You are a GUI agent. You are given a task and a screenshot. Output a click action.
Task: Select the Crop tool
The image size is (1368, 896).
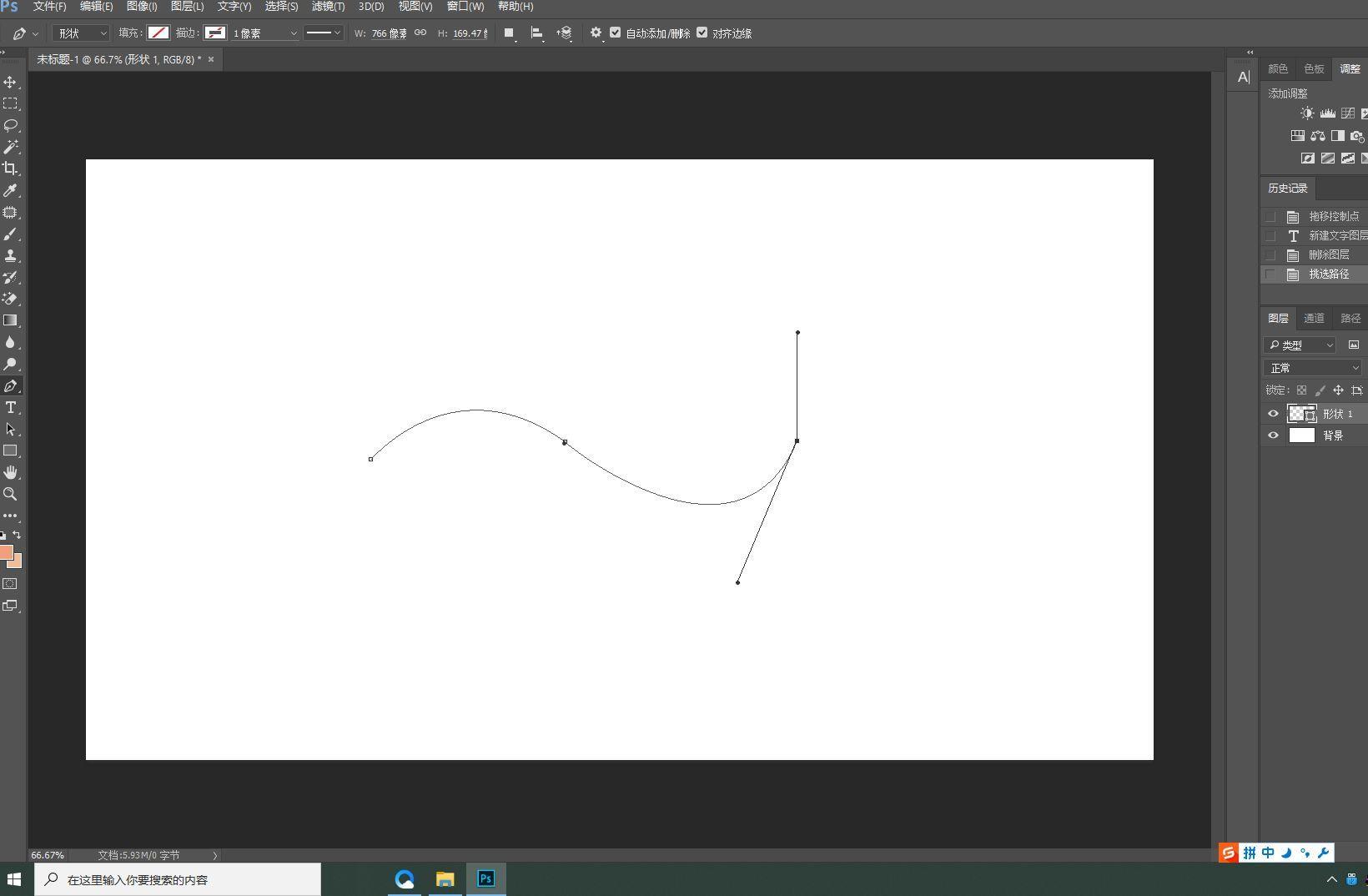coord(11,169)
